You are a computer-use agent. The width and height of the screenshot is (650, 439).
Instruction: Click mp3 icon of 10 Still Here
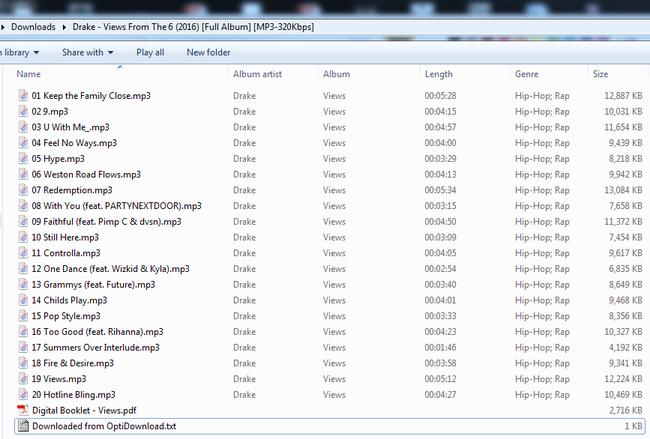[23, 237]
